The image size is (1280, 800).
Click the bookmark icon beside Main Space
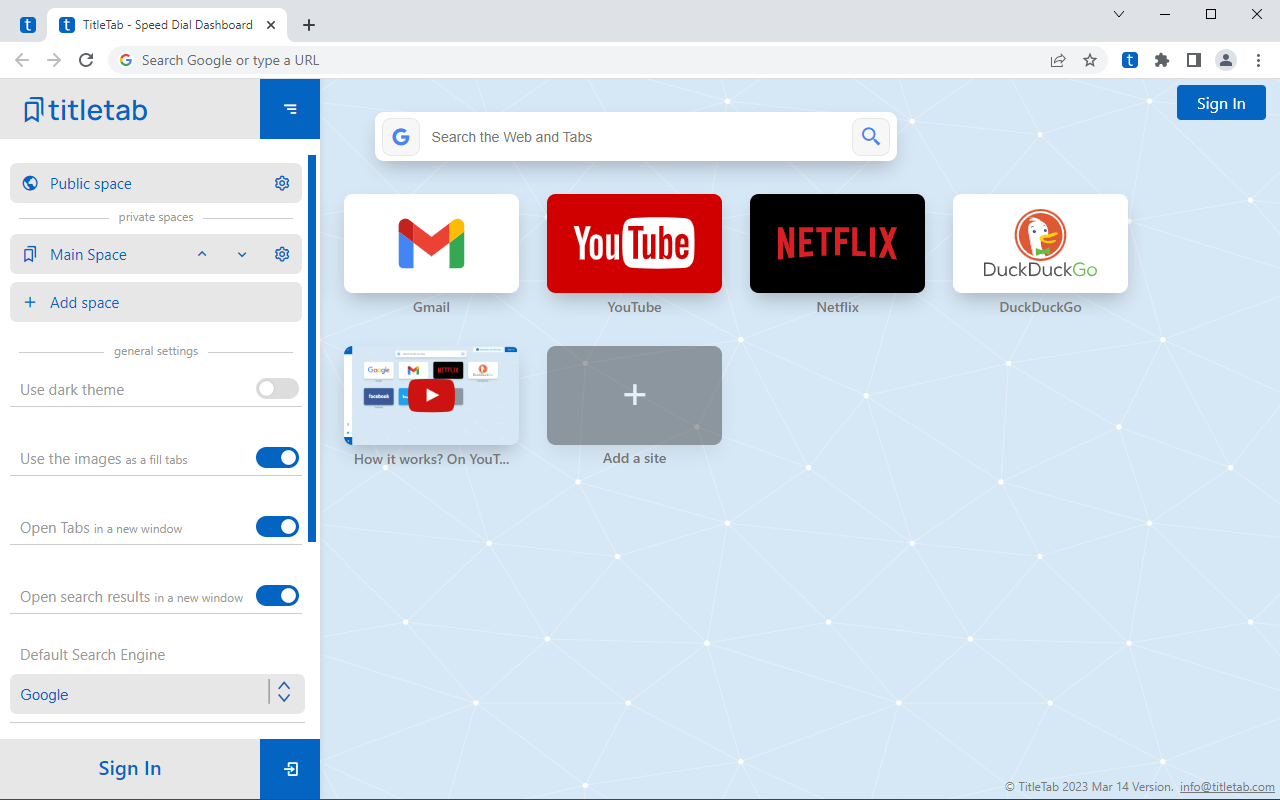click(30, 254)
